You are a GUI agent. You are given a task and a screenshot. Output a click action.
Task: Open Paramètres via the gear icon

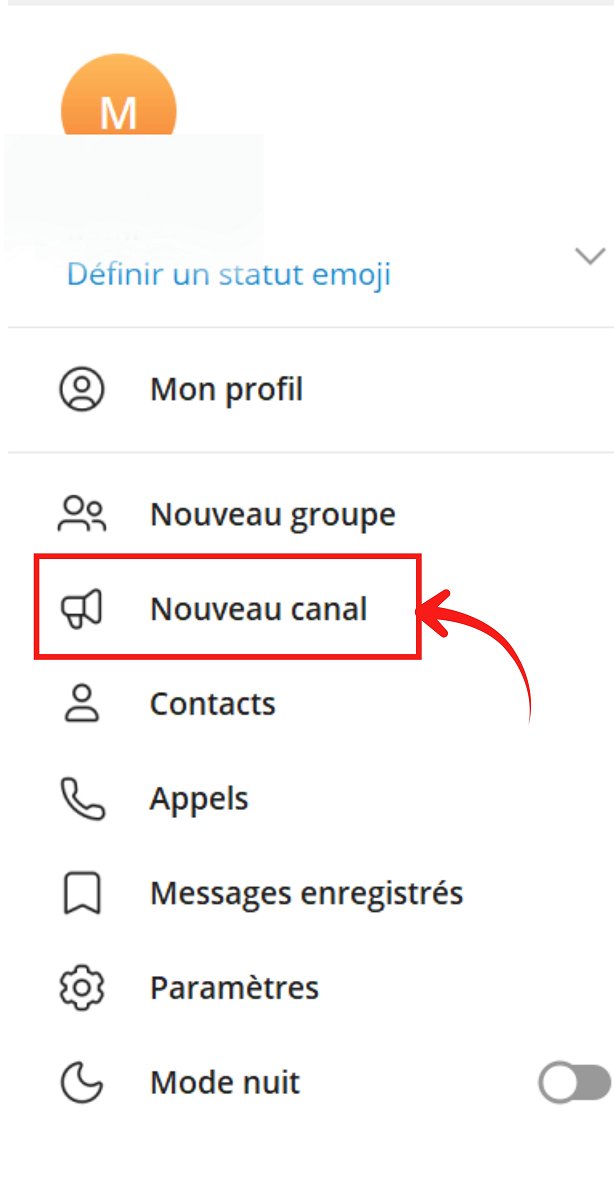click(x=82, y=987)
